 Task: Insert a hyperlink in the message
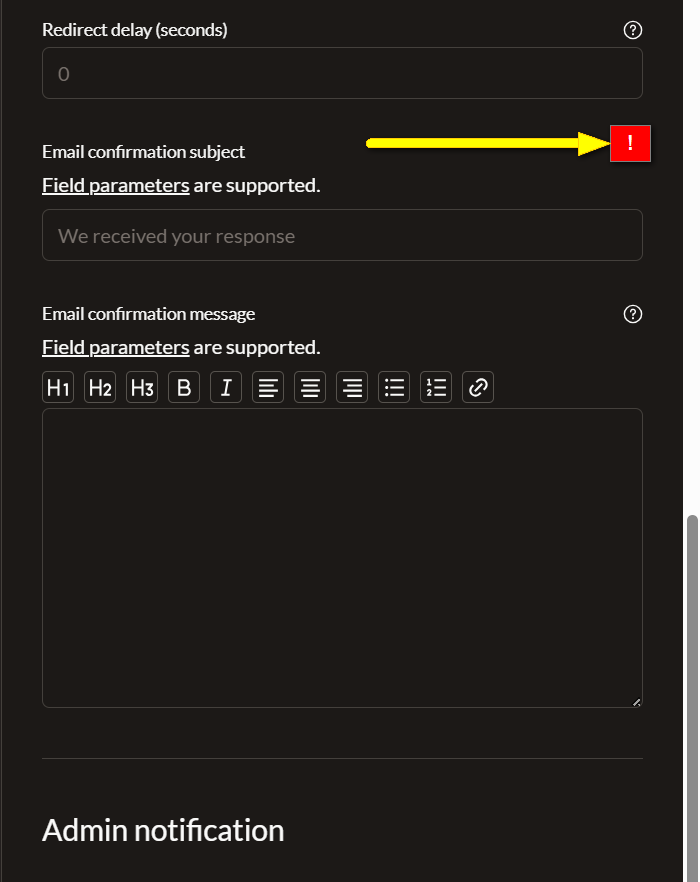click(x=478, y=387)
